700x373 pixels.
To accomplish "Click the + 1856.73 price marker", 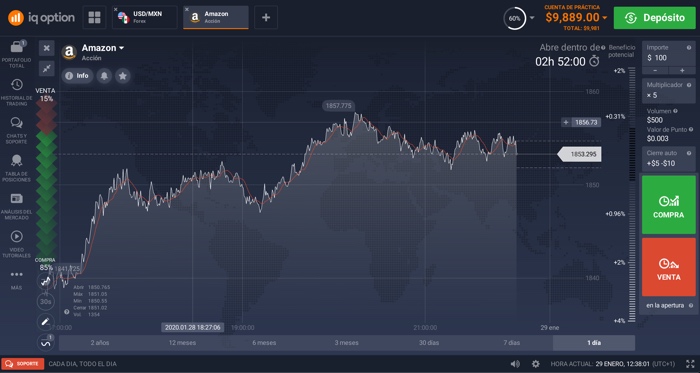I will (x=581, y=122).
